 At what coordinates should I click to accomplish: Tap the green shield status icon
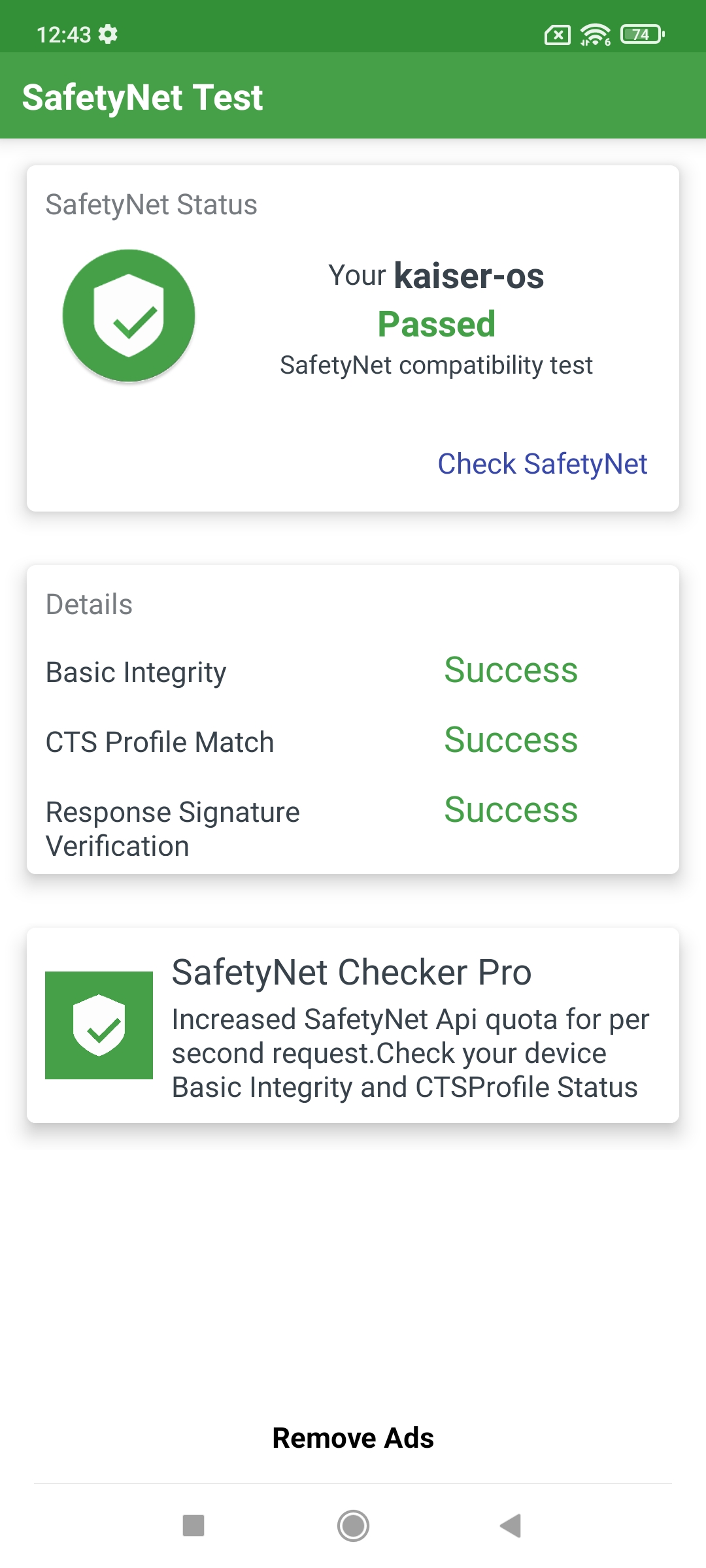(x=129, y=315)
